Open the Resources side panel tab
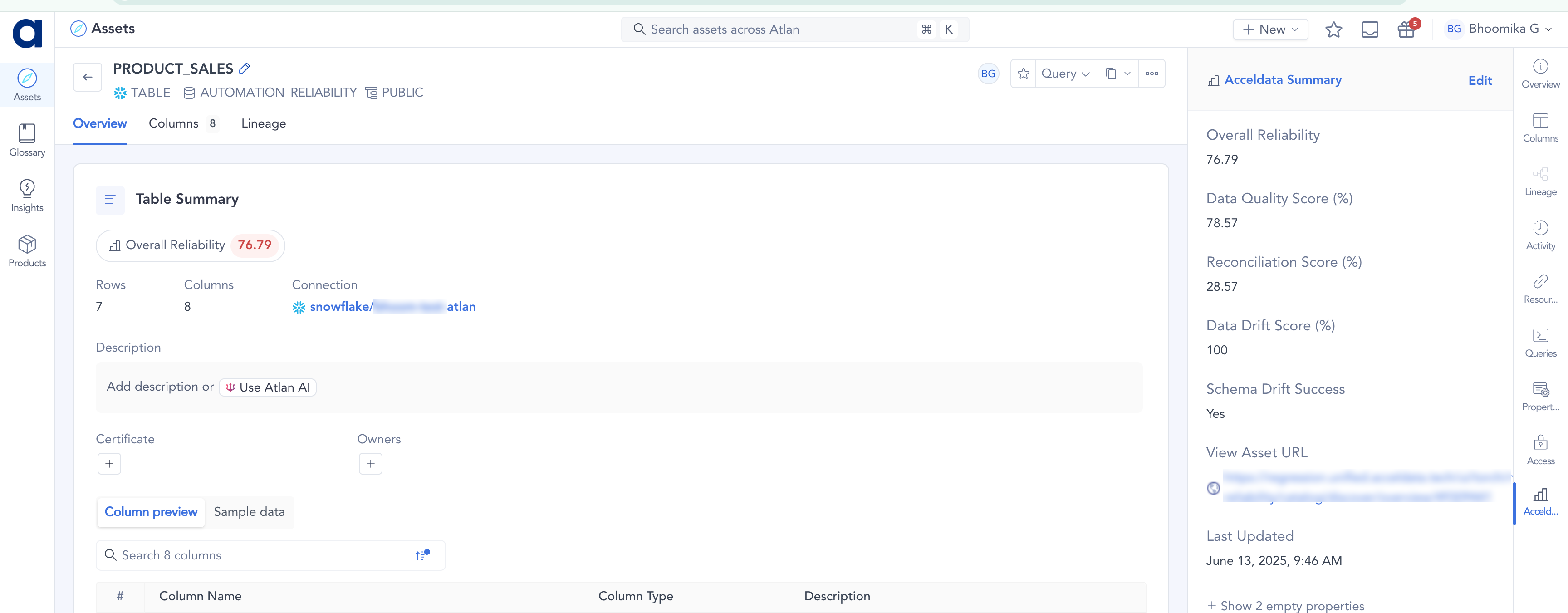1568x613 pixels. click(1541, 289)
